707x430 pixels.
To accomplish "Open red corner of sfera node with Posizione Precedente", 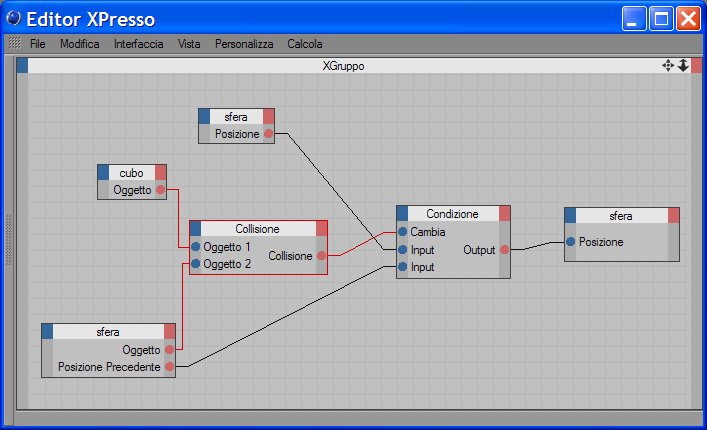I will [x=170, y=332].
